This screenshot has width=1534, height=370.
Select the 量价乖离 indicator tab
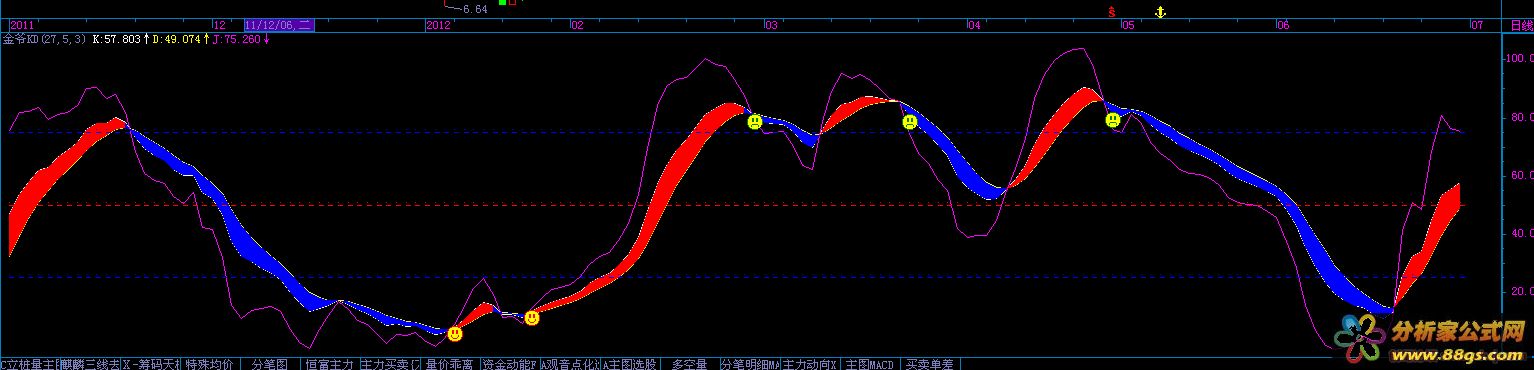pyautogui.click(x=451, y=364)
